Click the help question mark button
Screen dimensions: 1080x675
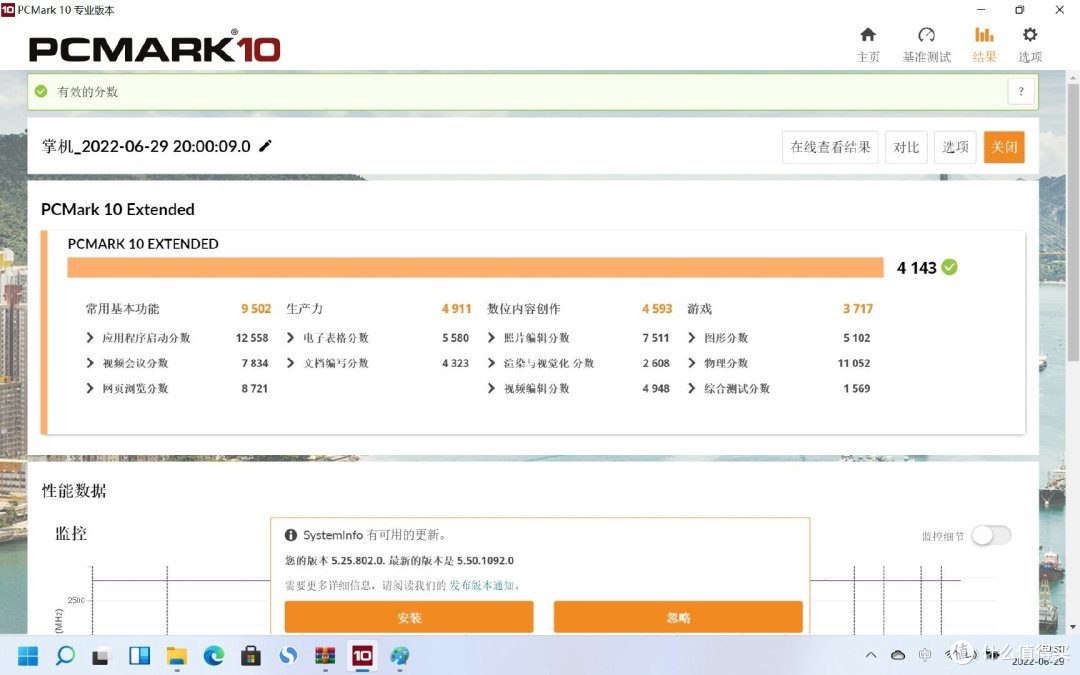1021,91
